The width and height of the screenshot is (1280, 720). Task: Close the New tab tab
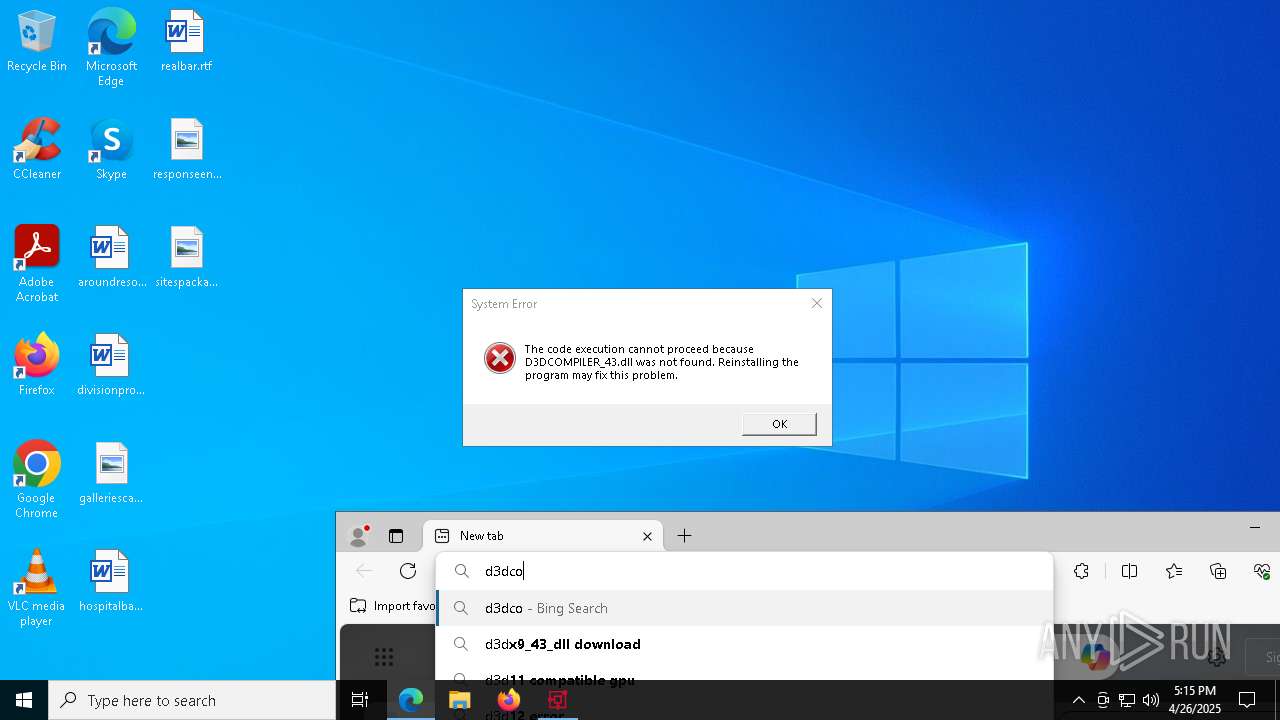click(647, 536)
